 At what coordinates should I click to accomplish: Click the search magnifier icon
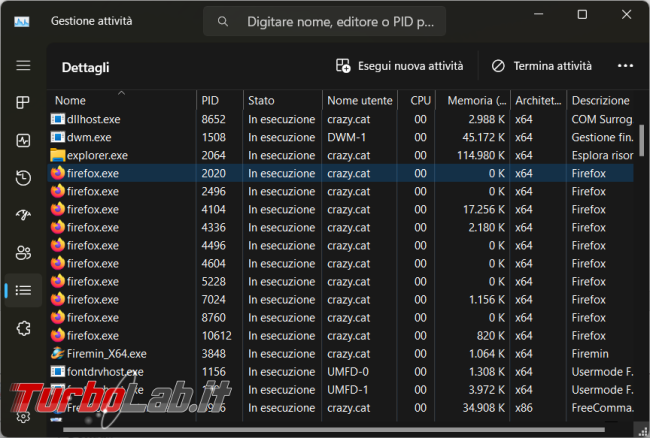coord(223,21)
